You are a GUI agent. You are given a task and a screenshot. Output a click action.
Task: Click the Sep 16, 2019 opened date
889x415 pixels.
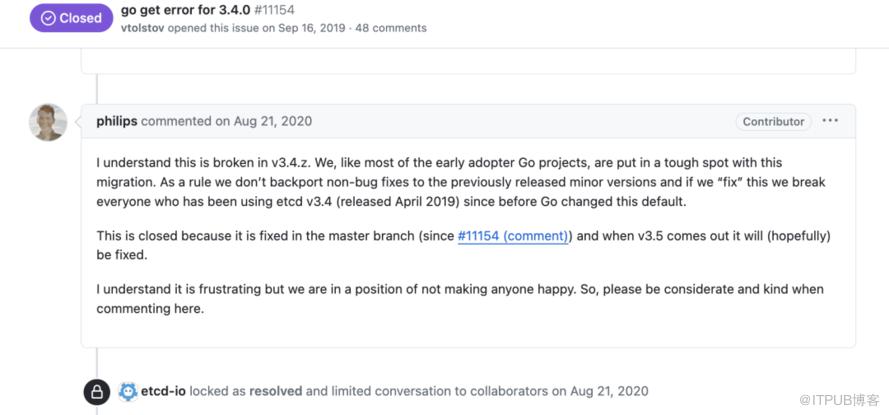pyautogui.click(x=311, y=28)
